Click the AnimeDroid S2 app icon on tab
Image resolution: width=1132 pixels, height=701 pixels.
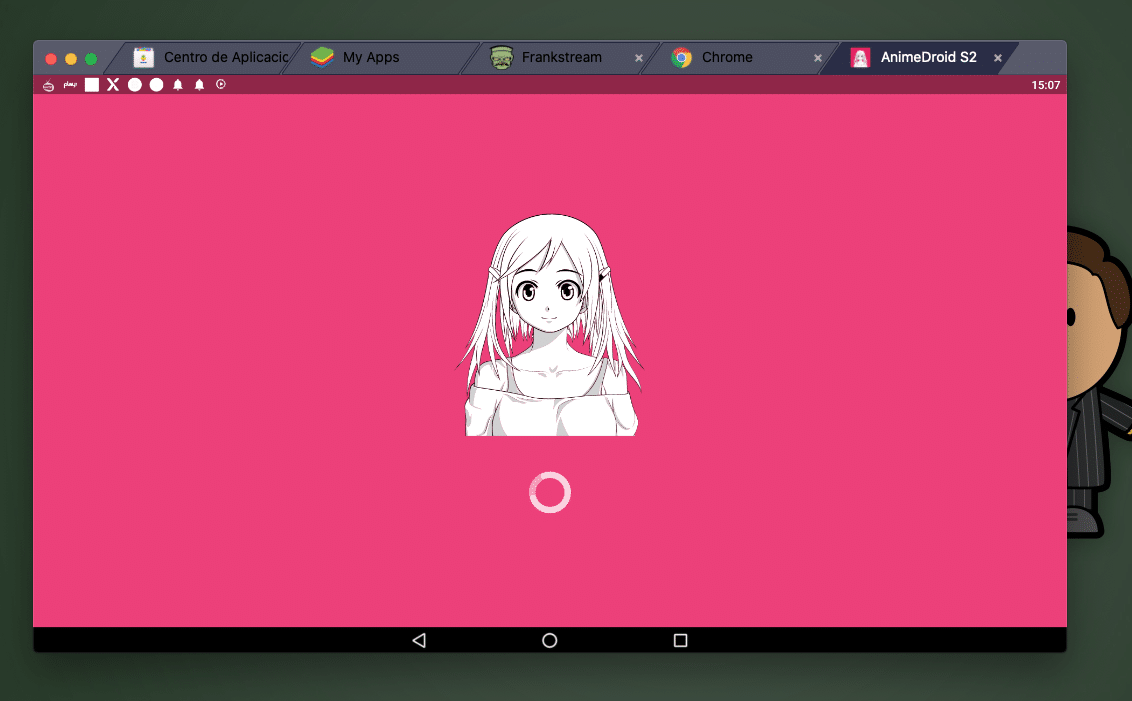tap(859, 57)
